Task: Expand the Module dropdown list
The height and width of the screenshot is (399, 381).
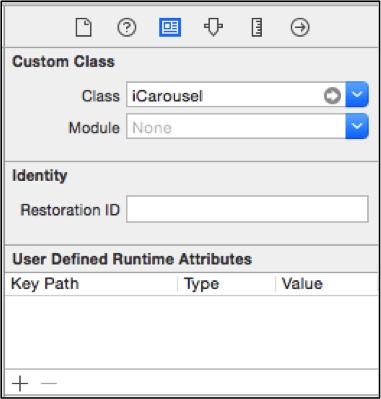Action: tap(357, 126)
